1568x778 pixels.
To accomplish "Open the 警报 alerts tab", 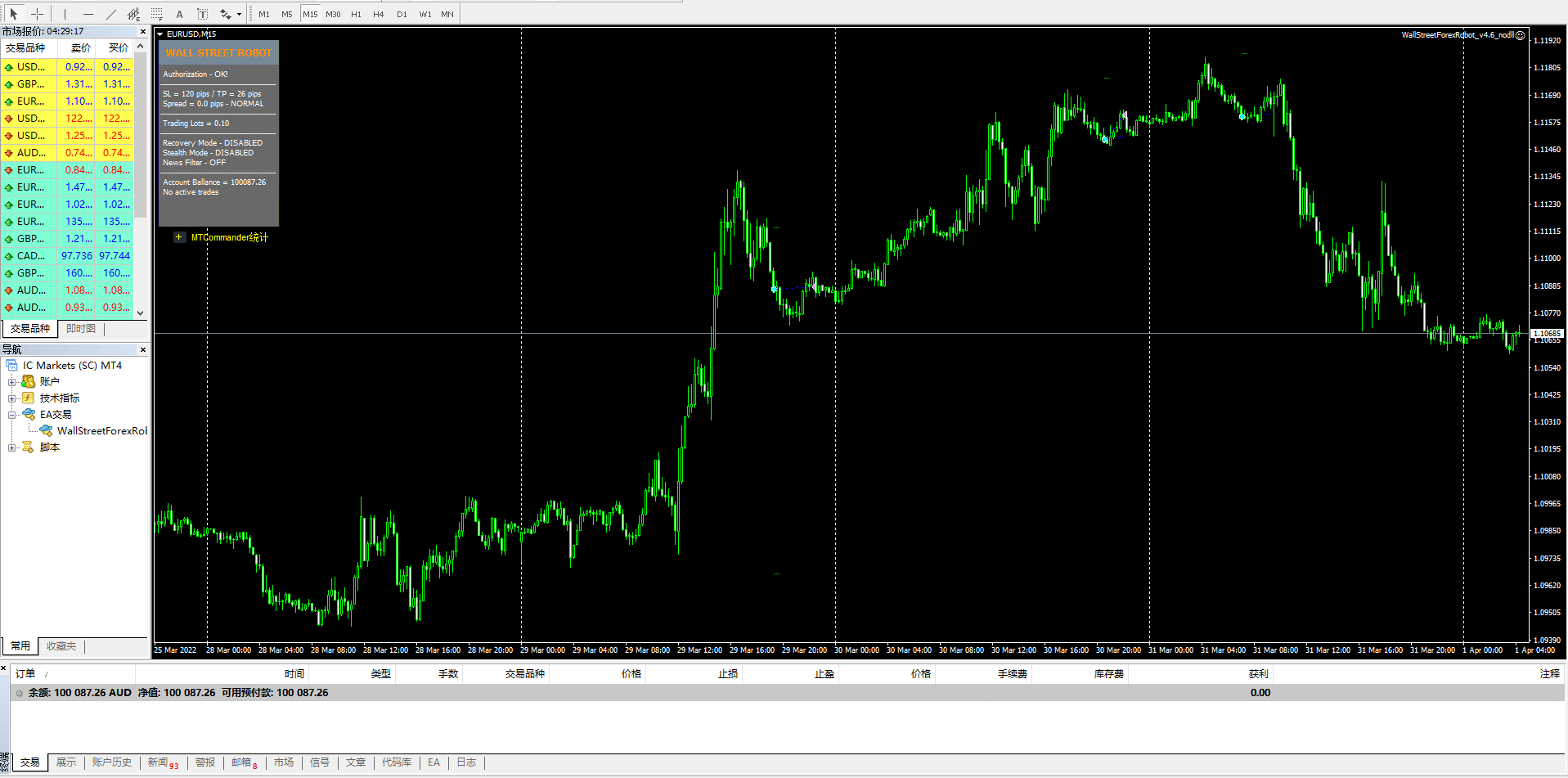I will (205, 762).
